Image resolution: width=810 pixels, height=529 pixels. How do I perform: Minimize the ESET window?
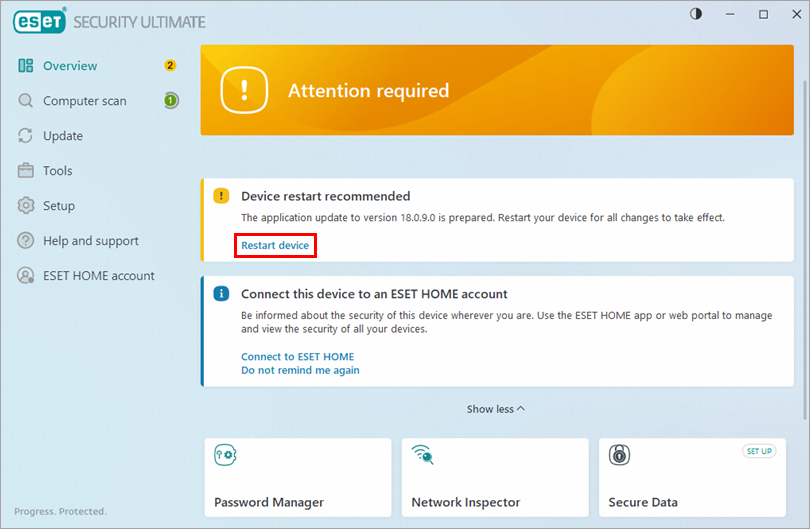729,14
